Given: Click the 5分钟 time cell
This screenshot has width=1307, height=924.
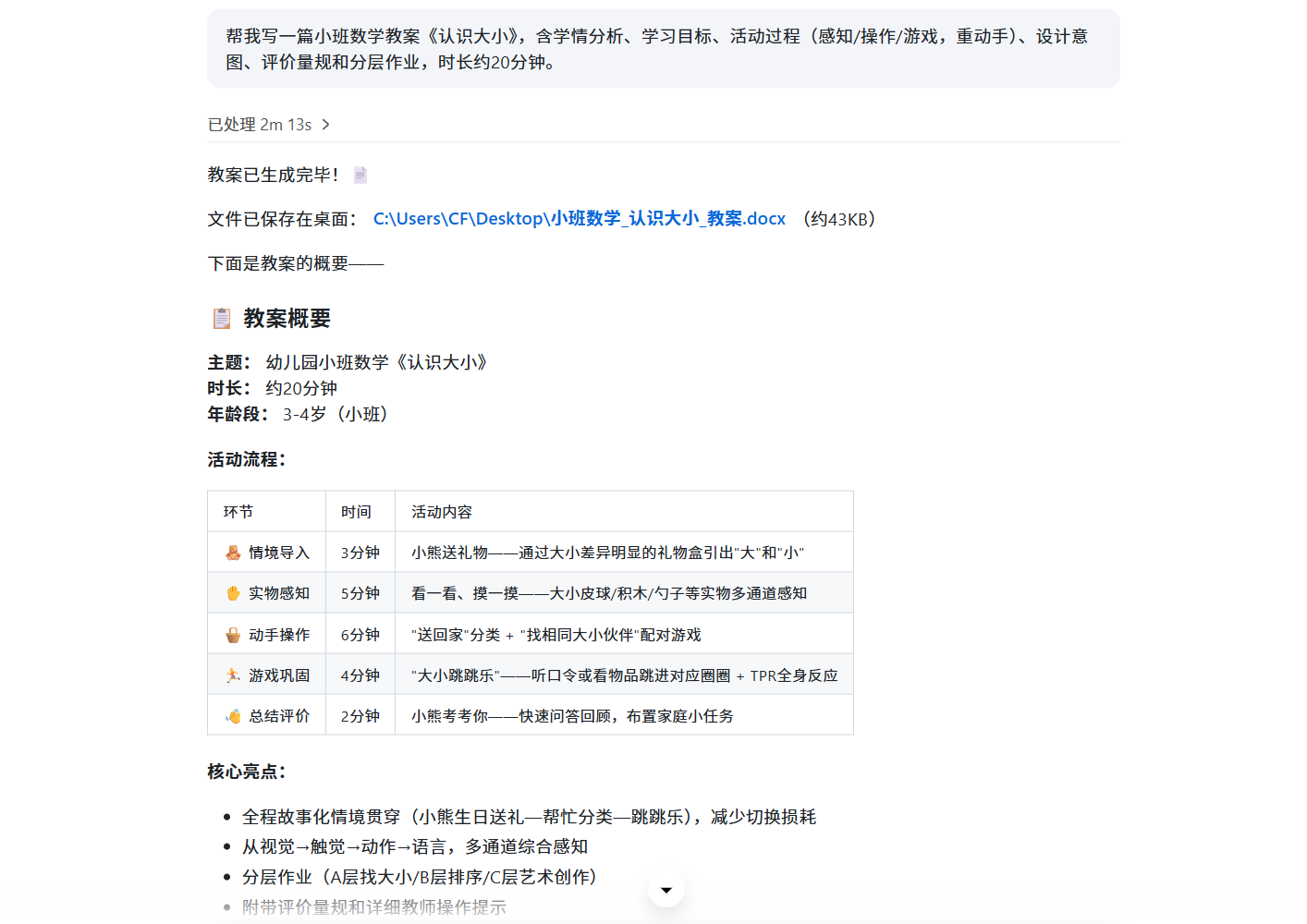Looking at the screenshot, I should click(x=360, y=593).
